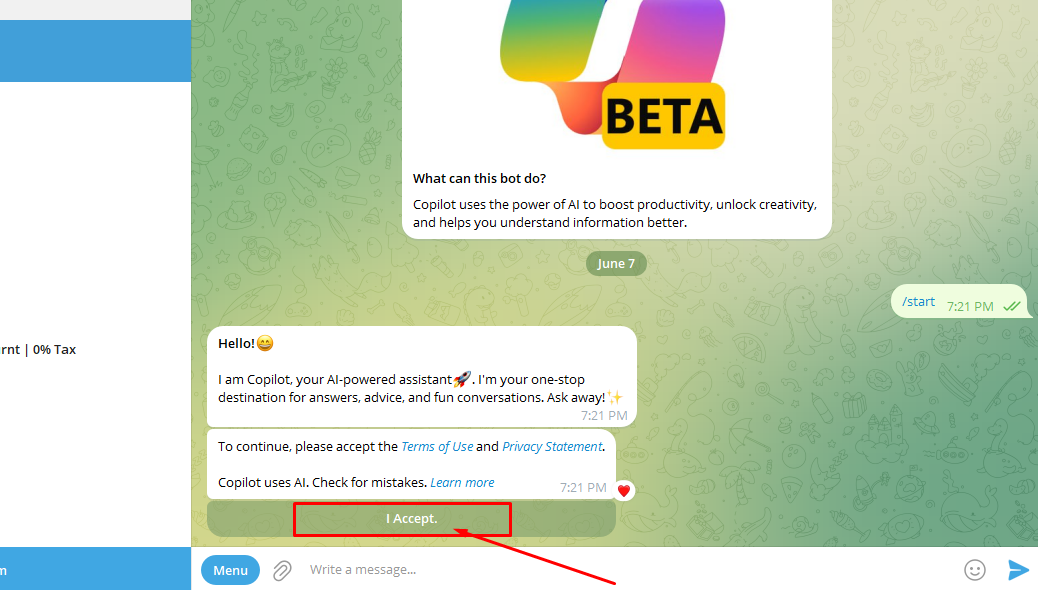Click the red heart reaction
This screenshot has height=590, width=1038.
pyautogui.click(x=624, y=490)
